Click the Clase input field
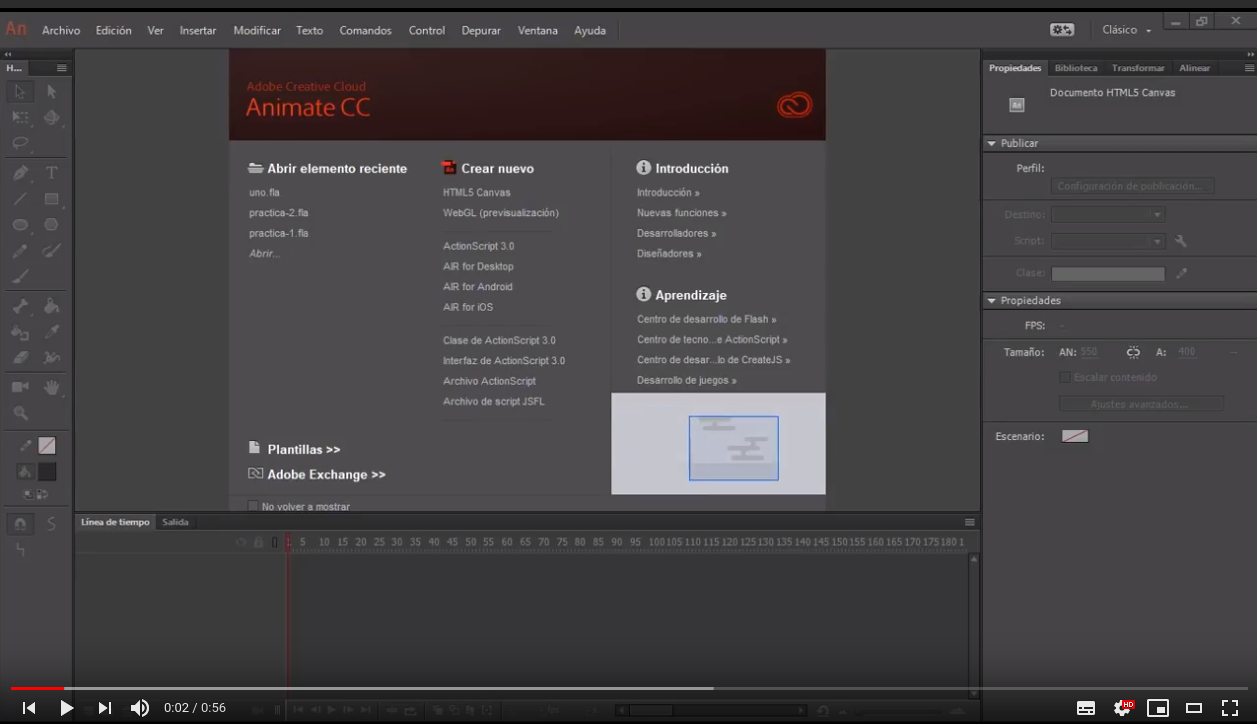1257x724 pixels. coord(1108,273)
